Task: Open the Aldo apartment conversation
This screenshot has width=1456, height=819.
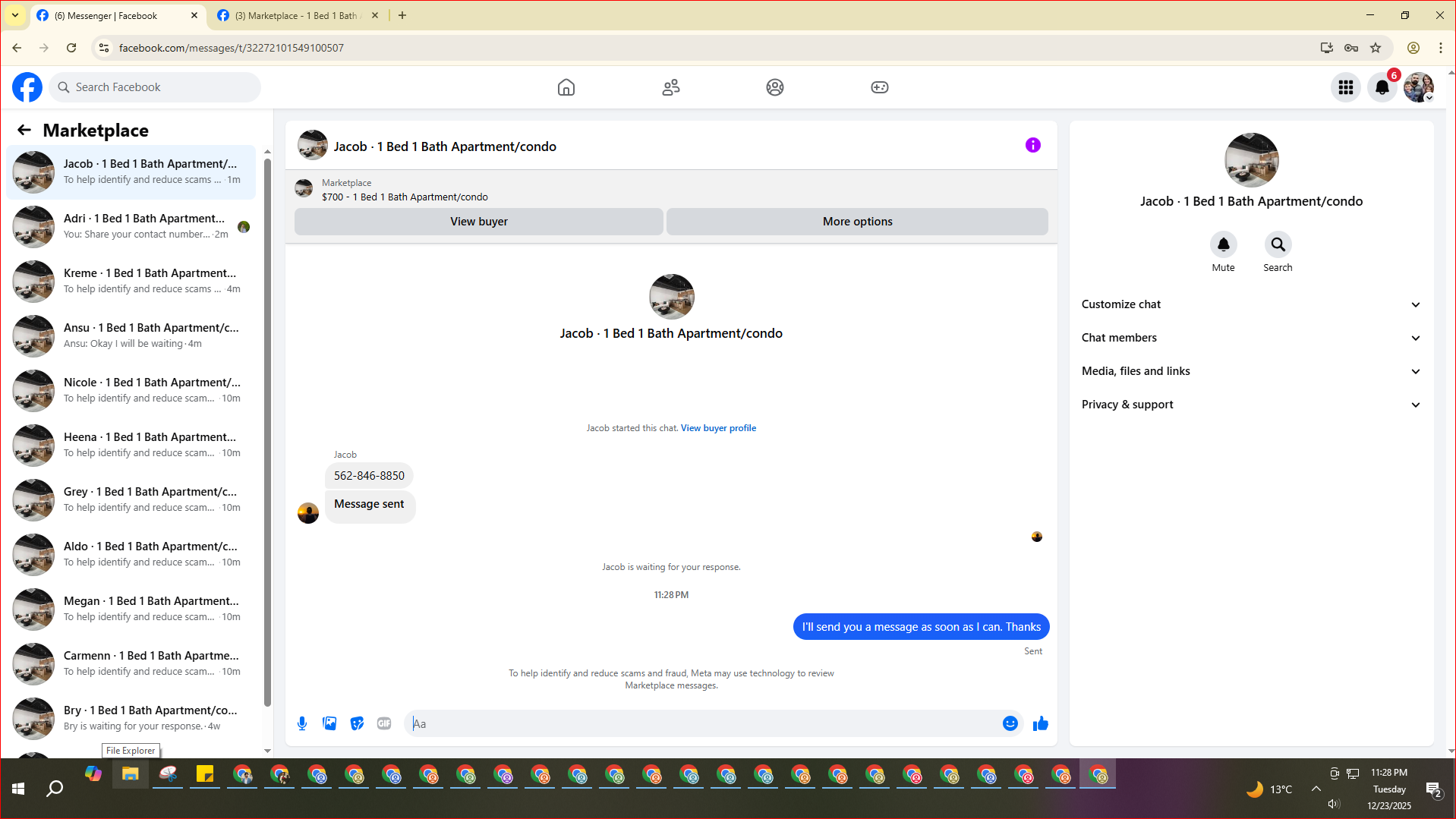Action: (x=131, y=554)
